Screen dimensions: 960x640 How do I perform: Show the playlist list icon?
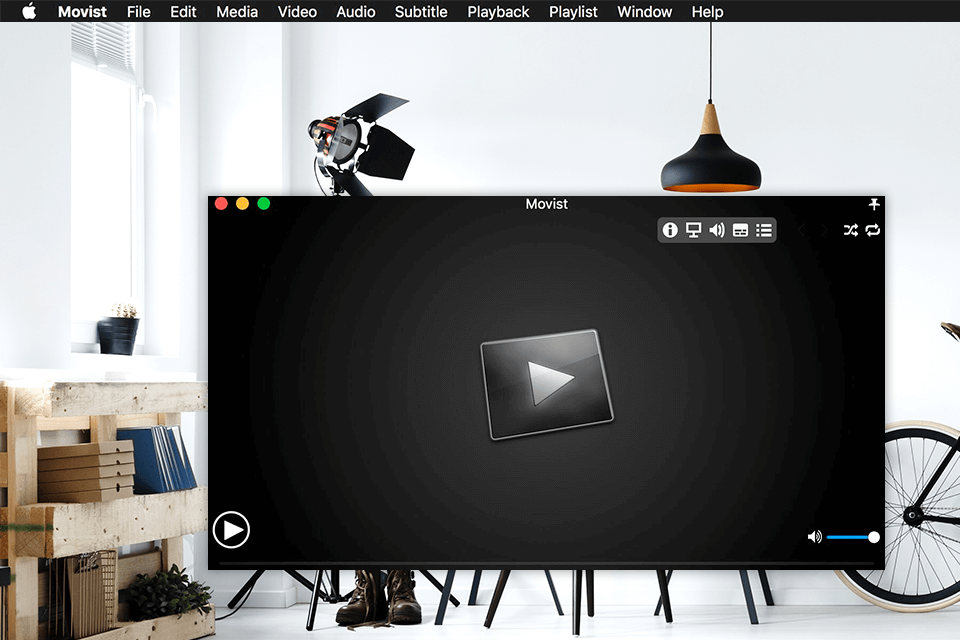coord(763,230)
